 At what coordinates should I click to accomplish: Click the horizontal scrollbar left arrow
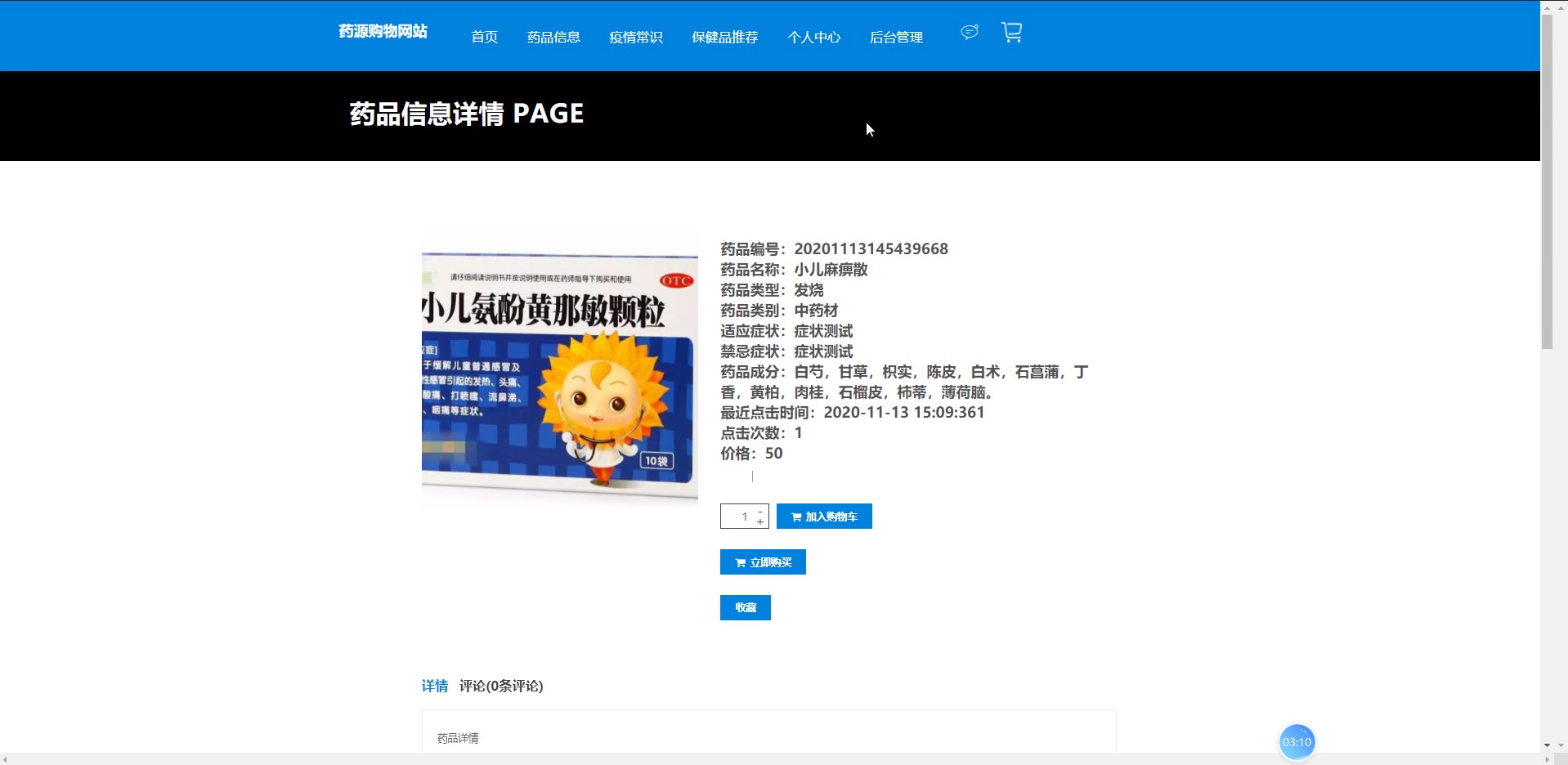[x=5, y=759]
